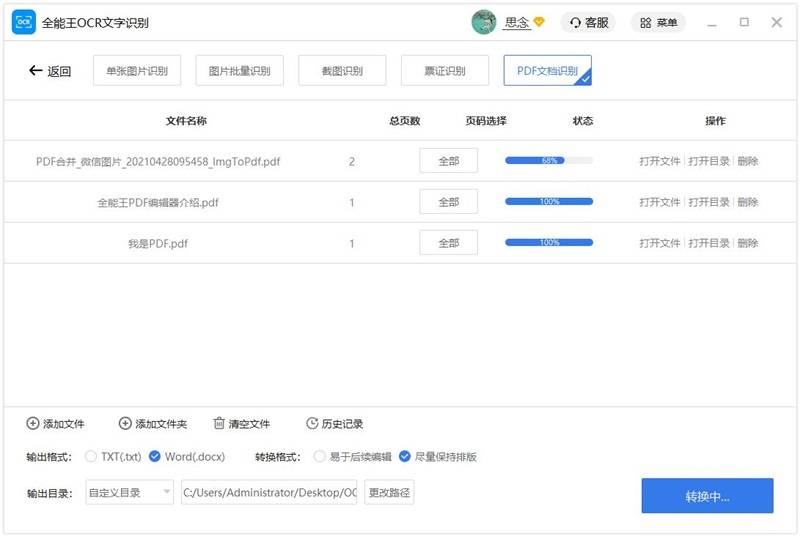Open the user avatar profile picture
The image size is (800, 536).
coord(484,22)
